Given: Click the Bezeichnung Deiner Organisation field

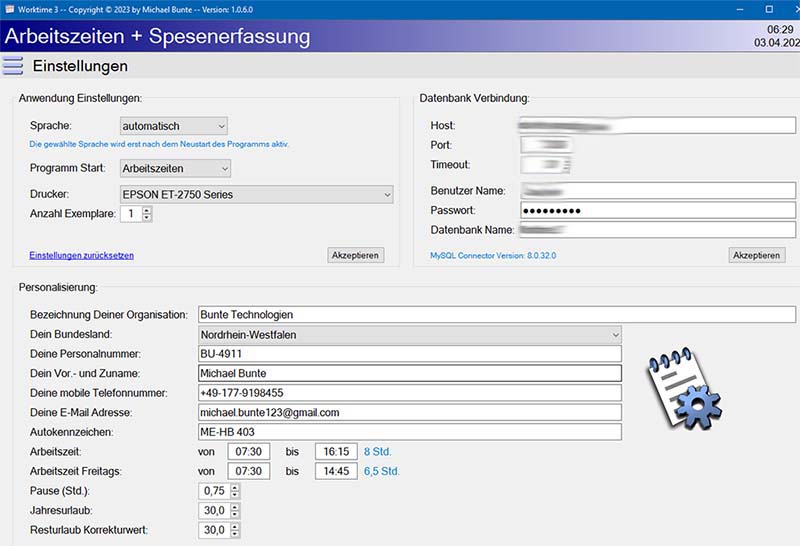Looking at the screenshot, I should click(x=497, y=314).
